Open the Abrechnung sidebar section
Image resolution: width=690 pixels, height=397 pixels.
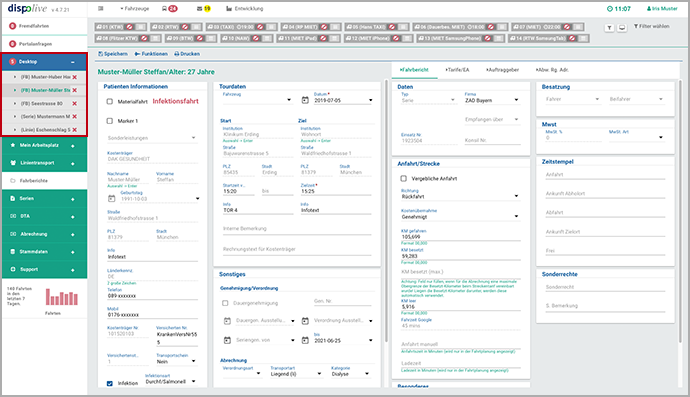(44, 234)
